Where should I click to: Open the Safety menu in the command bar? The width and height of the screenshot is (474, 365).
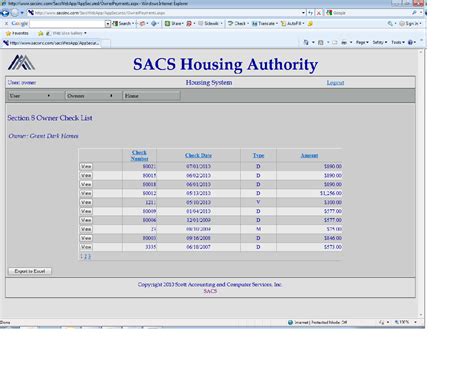click(x=380, y=42)
